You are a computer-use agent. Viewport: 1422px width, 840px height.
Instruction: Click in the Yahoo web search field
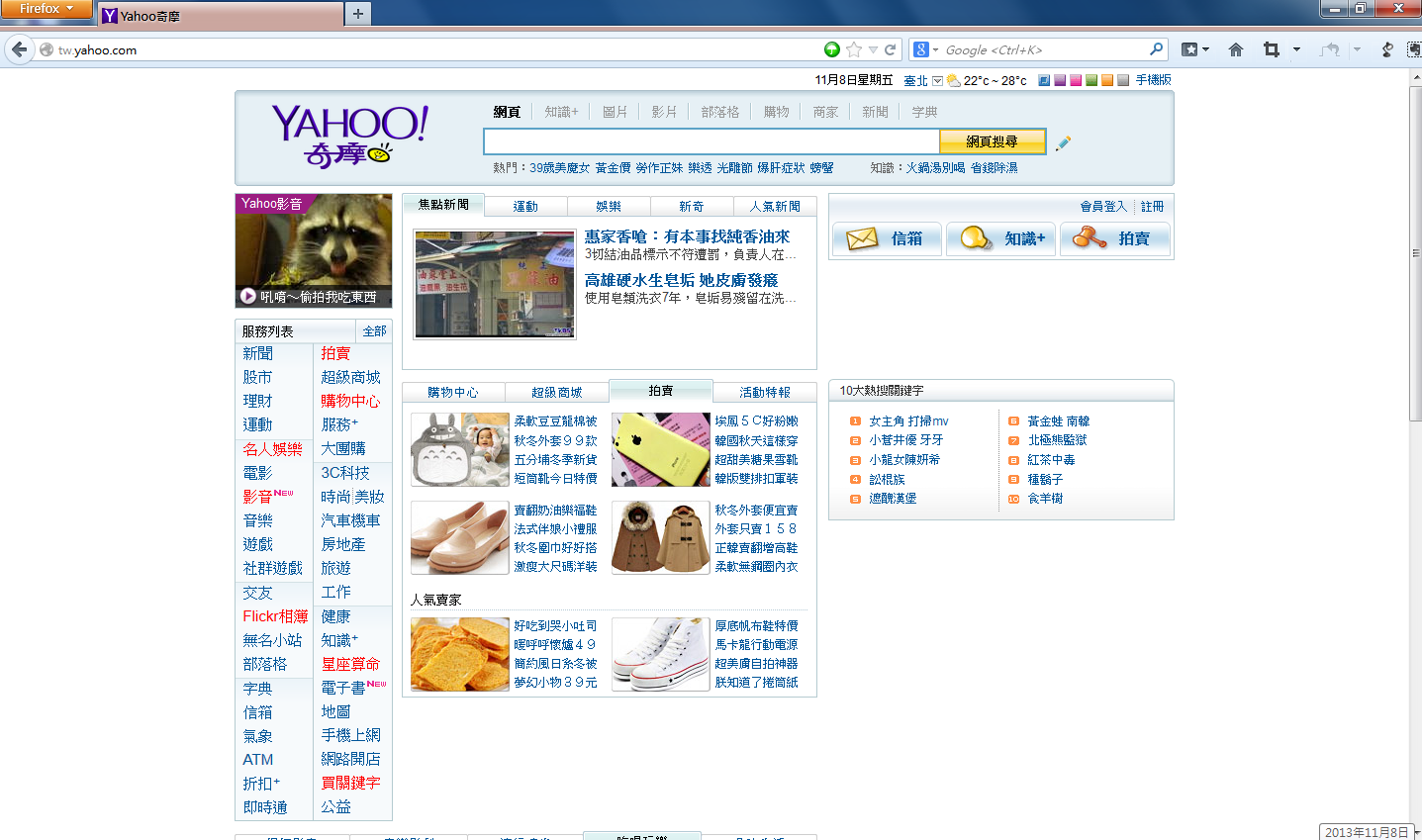point(711,141)
